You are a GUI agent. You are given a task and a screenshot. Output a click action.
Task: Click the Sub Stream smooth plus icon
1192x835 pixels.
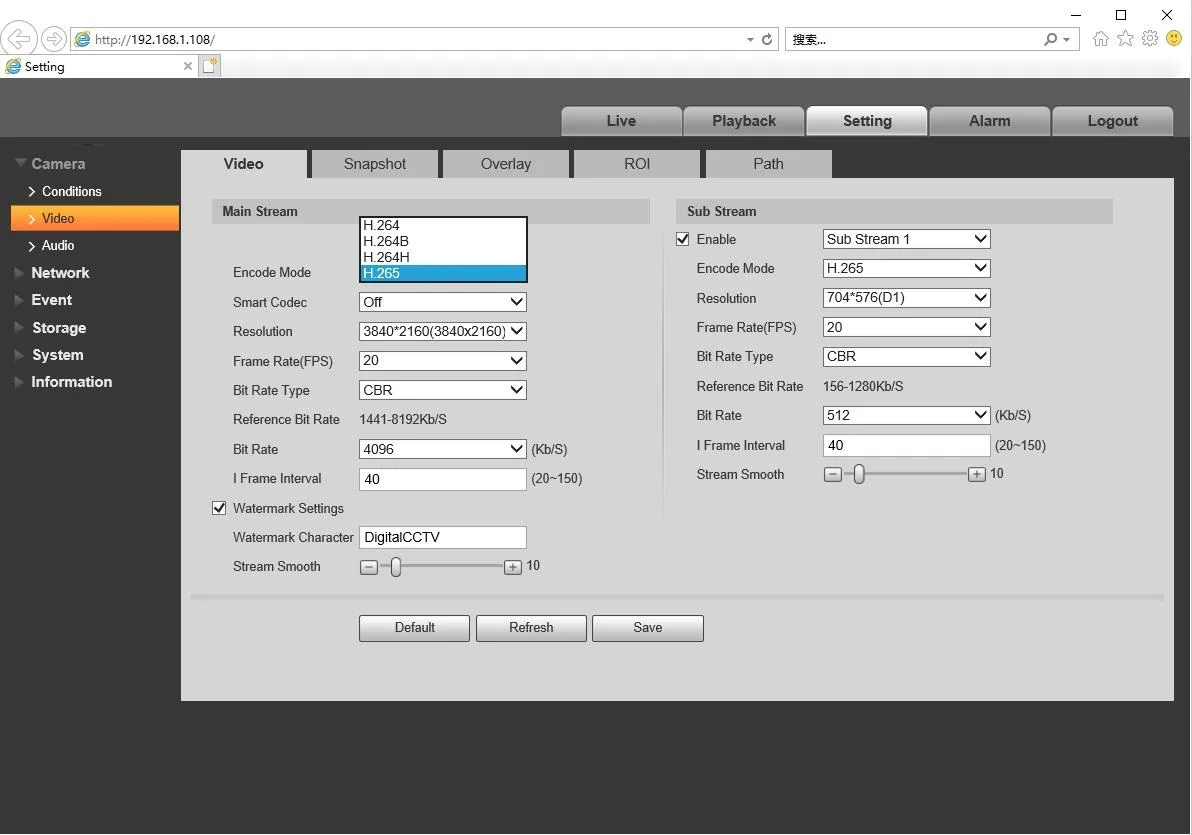(x=977, y=475)
